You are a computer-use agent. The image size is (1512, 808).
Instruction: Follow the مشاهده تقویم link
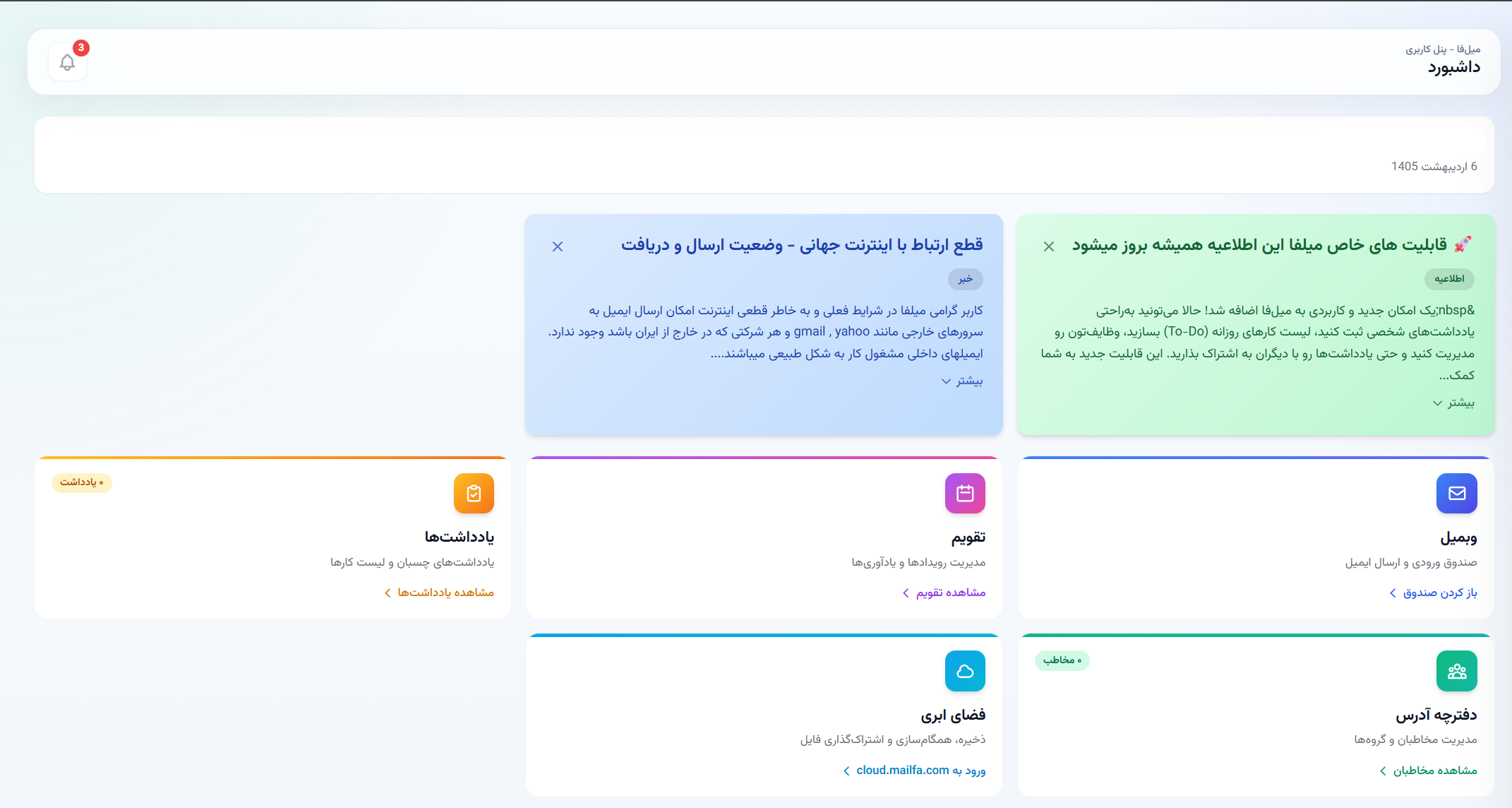tap(944, 593)
